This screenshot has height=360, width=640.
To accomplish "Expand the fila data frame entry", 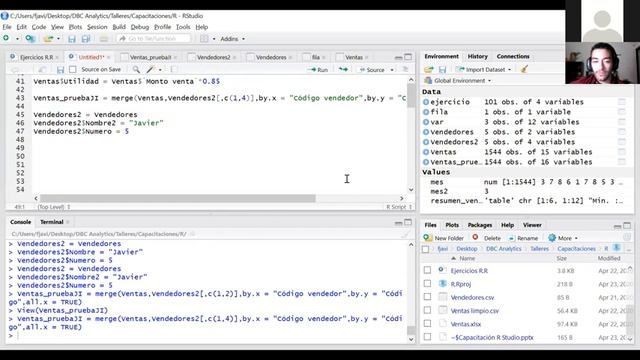I will (426, 112).
